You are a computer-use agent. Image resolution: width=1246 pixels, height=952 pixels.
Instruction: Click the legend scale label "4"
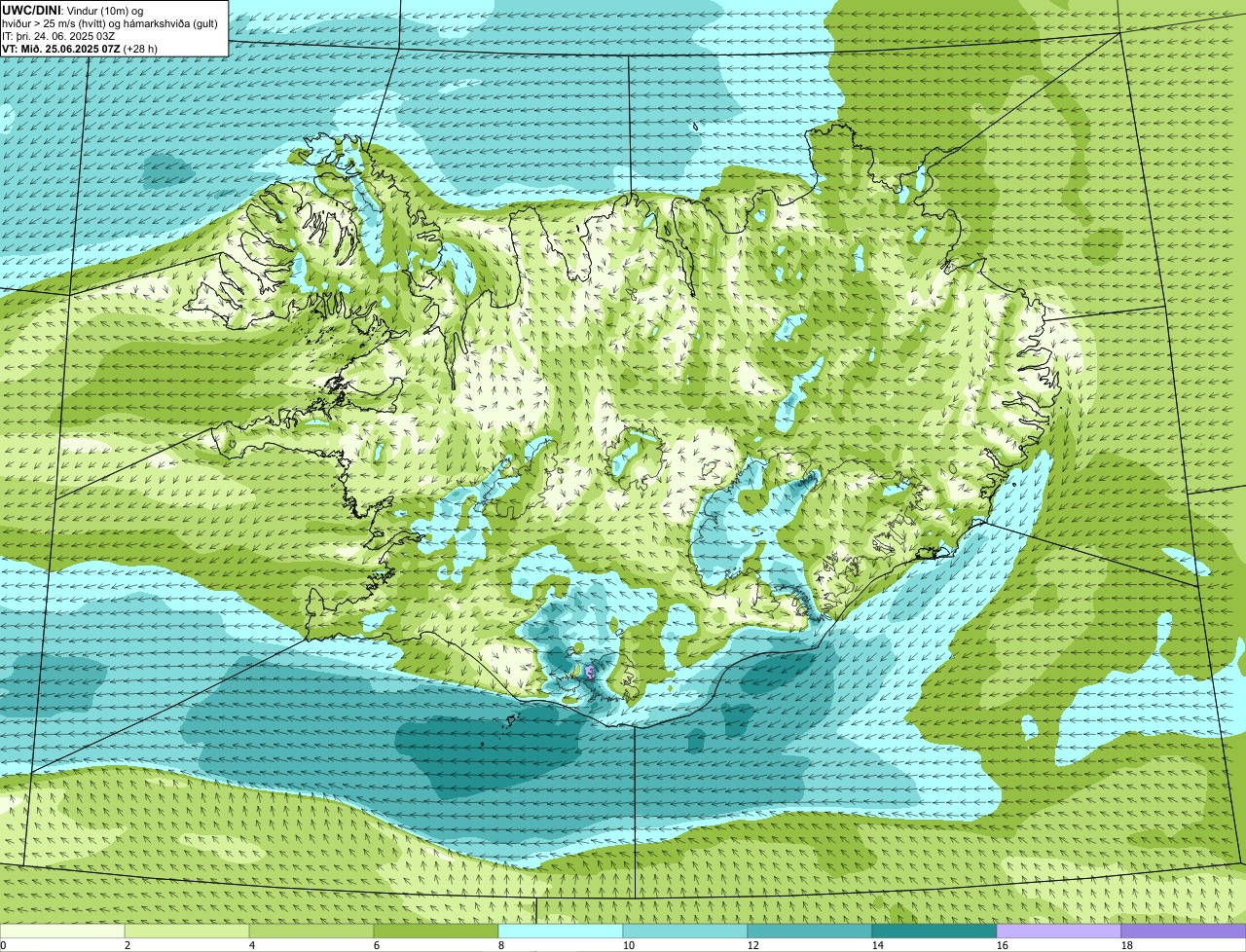252,945
